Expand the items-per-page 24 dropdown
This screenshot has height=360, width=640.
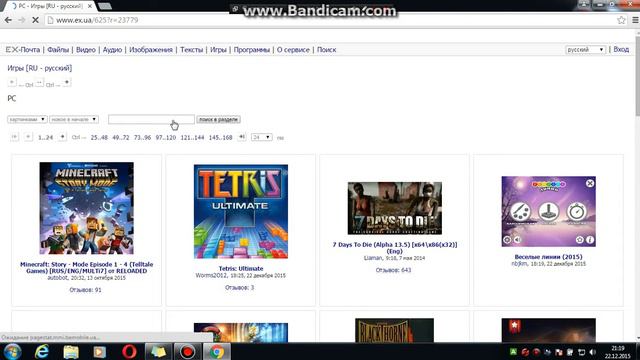coord(262,137)
